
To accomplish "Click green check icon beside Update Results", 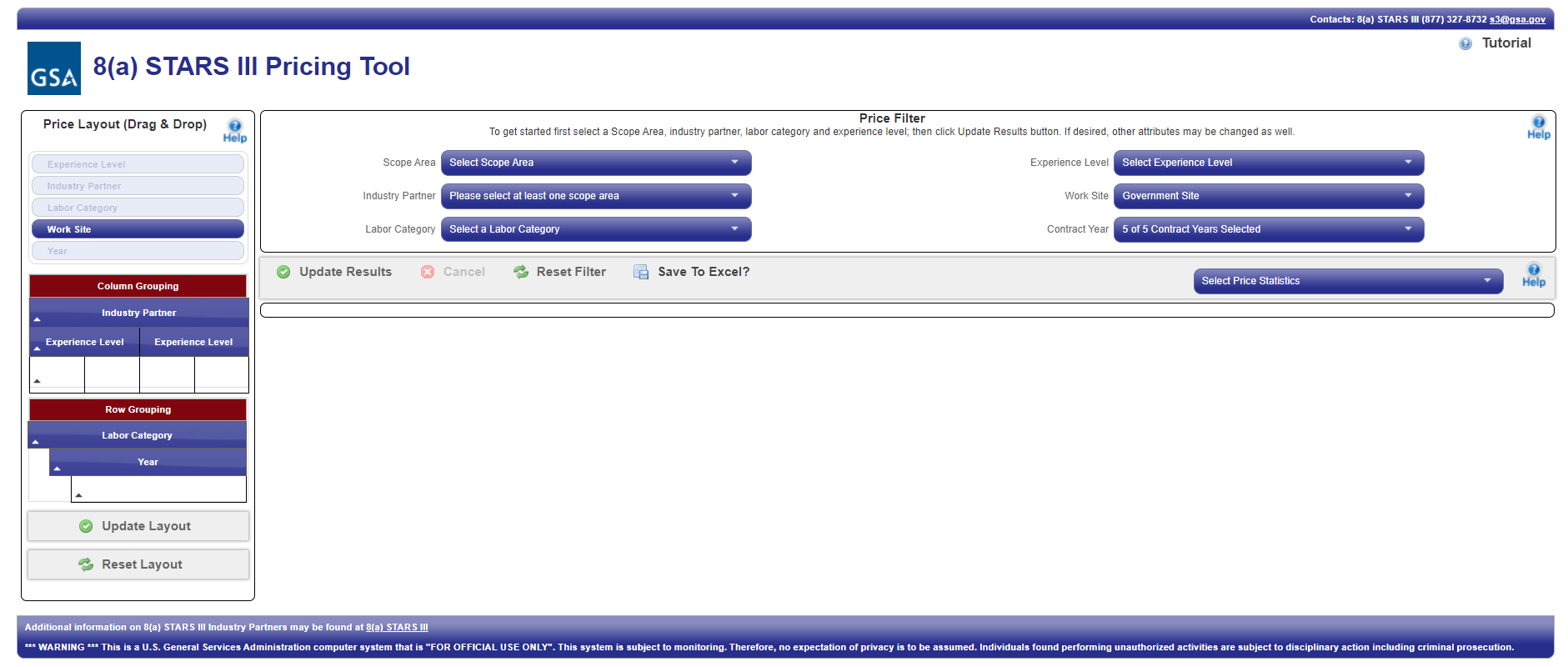I will pos(283,272).
